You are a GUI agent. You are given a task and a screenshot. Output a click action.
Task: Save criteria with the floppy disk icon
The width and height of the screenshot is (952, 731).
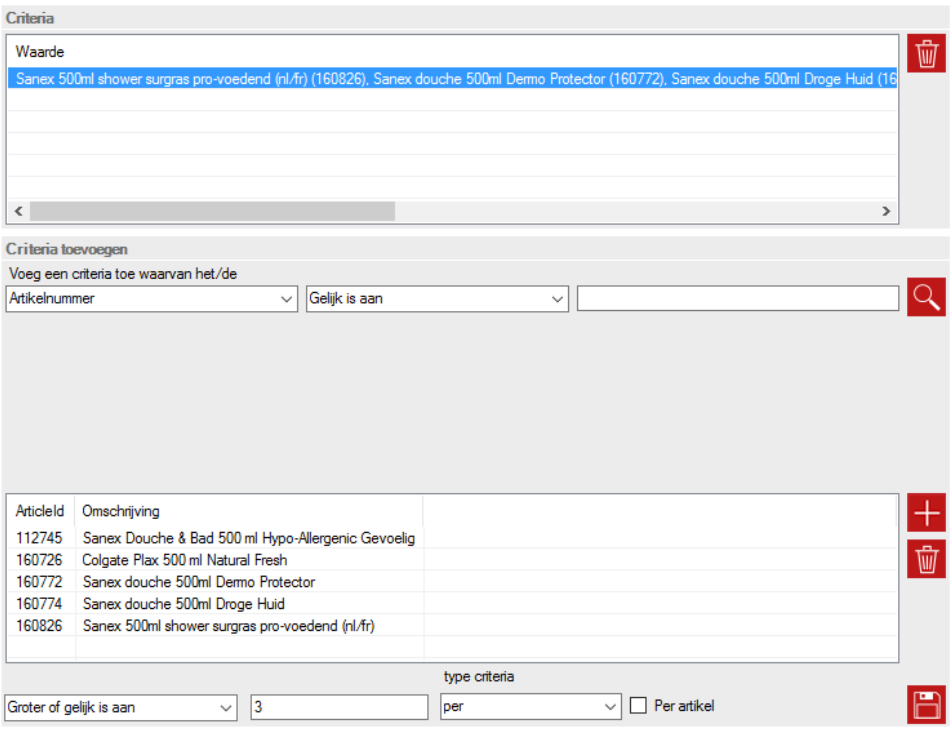(926, 705)
